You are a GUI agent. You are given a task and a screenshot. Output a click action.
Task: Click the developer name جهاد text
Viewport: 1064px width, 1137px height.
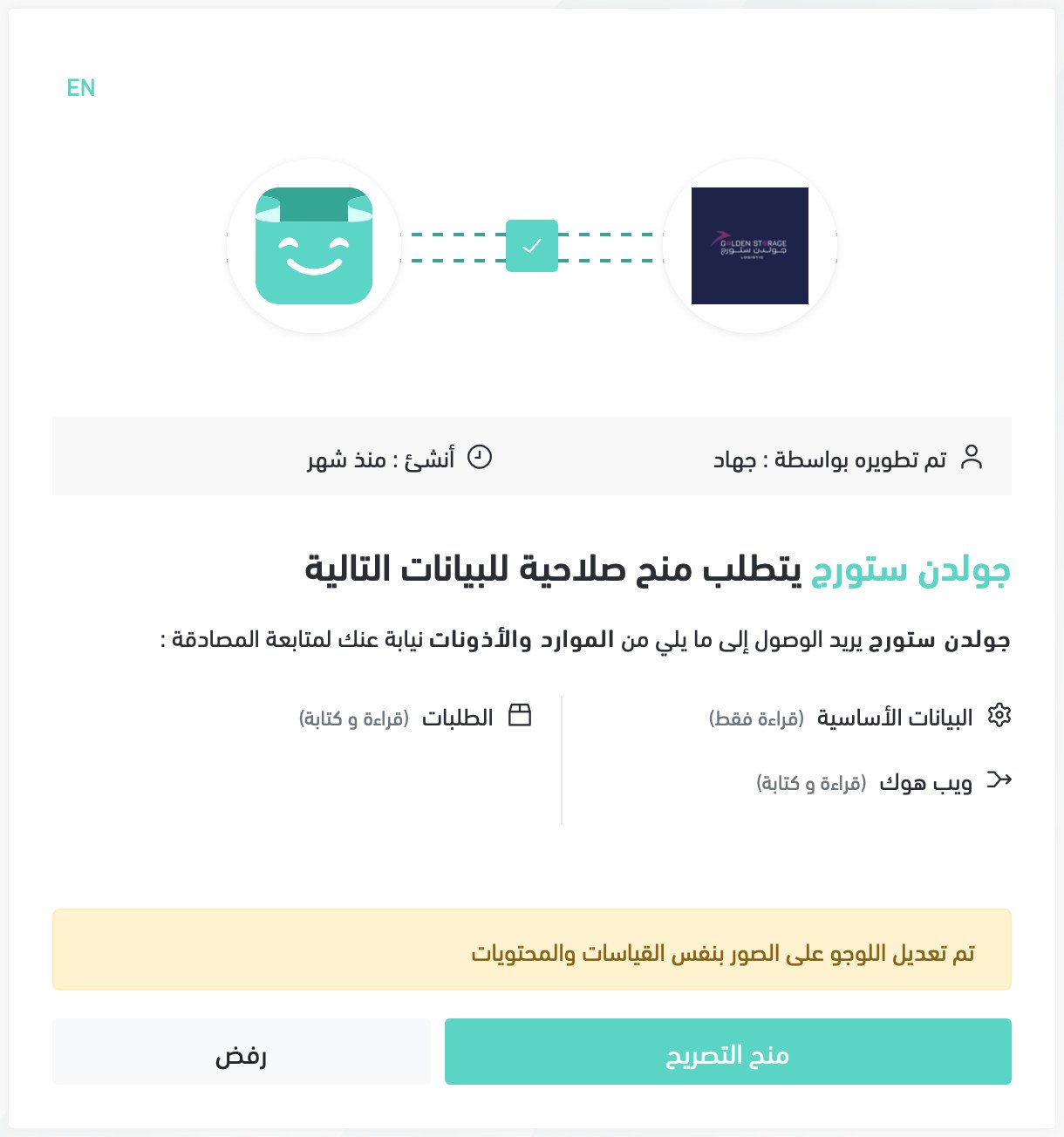pyautogui.click(x=733, y=460)
